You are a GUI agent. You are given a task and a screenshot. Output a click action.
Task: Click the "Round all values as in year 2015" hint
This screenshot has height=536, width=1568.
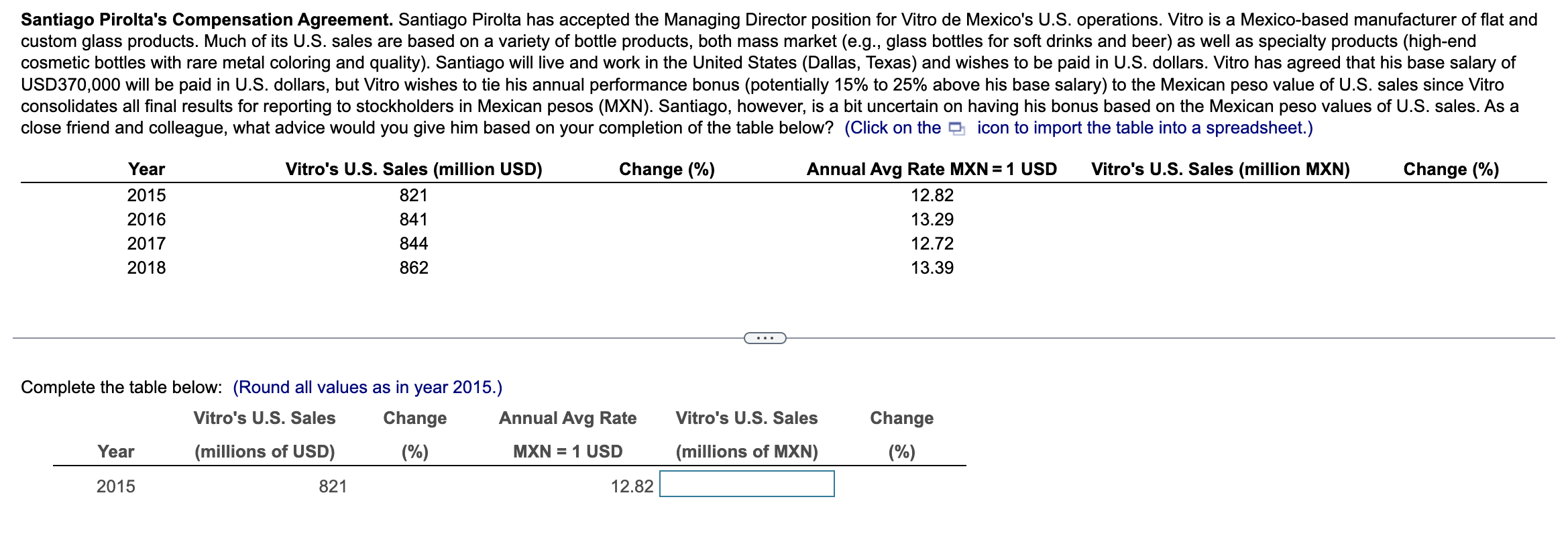[368, 387]
